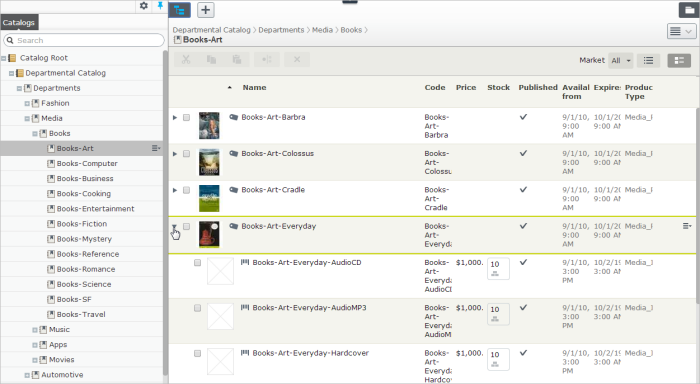Screen dimensions: 700x384
Task: Select Books-Travel in the tree
Action: point(81,314)
